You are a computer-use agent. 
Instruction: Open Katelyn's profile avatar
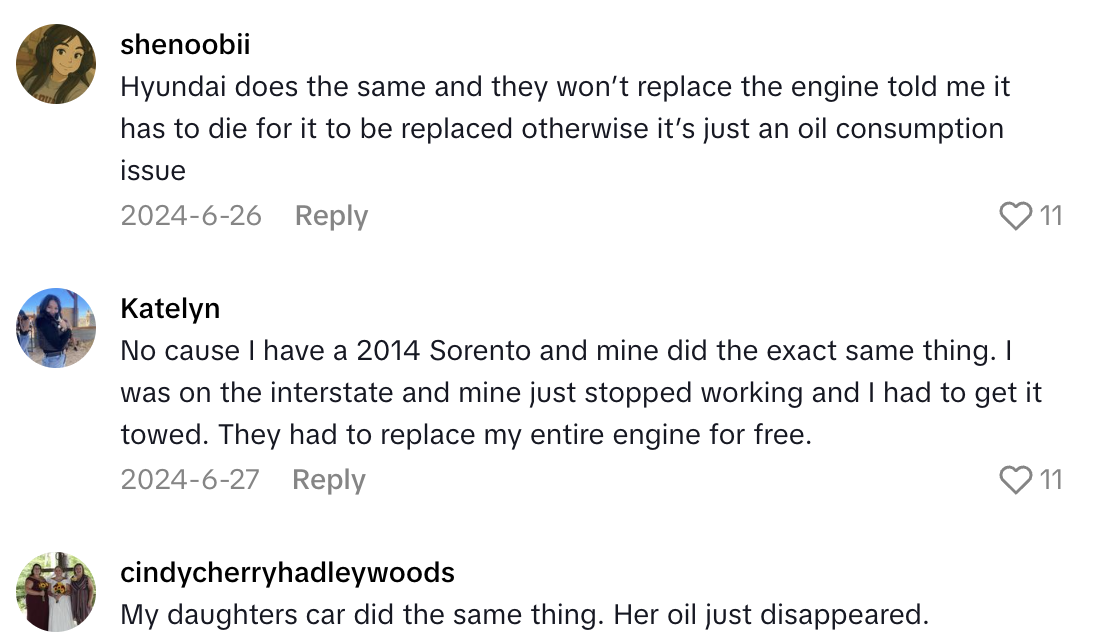pos(55,327)
